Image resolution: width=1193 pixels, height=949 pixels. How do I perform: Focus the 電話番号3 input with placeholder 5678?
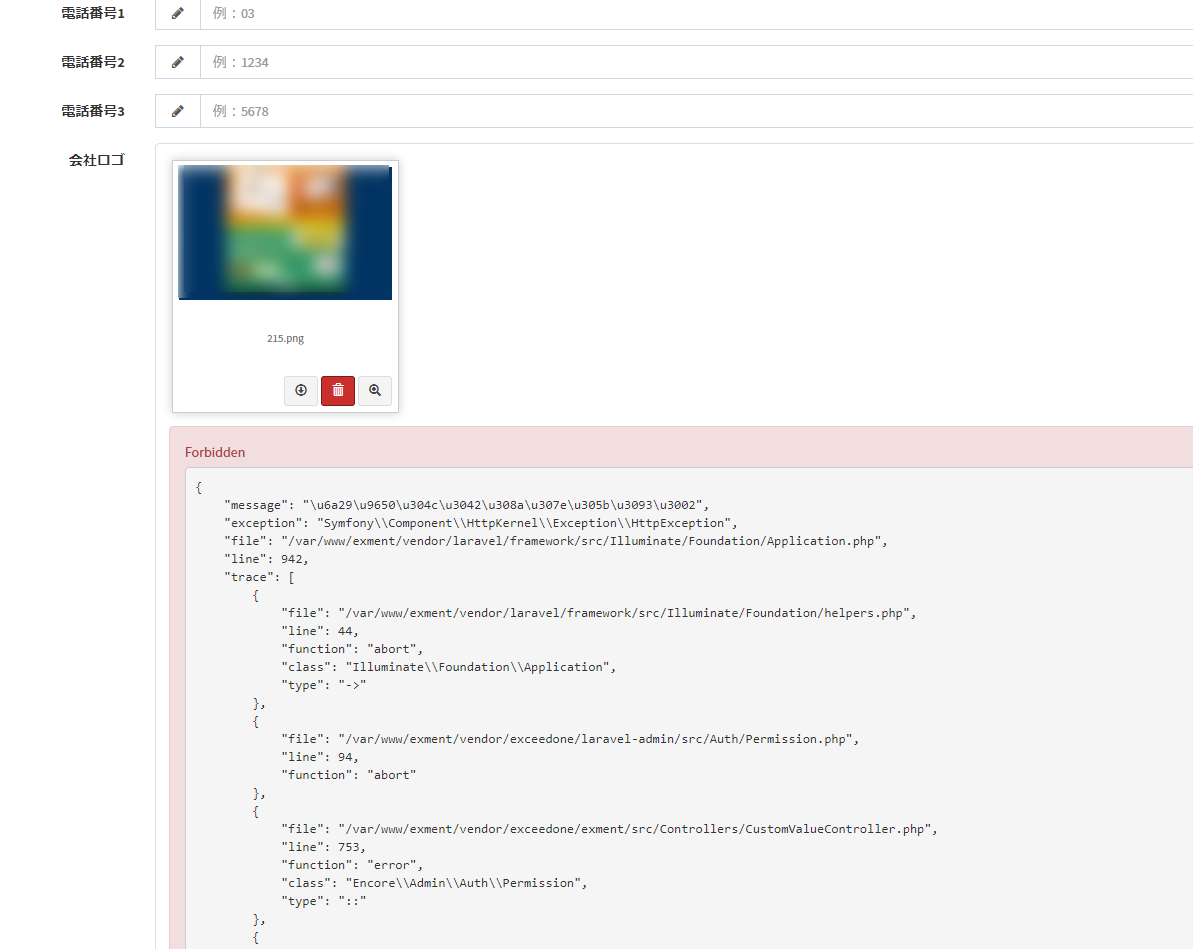tap(696, 111)
